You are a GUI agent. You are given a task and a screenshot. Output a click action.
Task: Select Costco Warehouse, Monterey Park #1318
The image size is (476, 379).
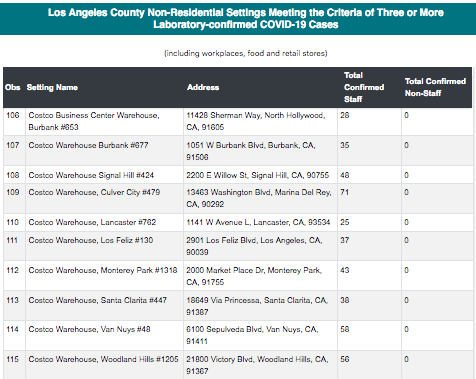click(103, 270)
